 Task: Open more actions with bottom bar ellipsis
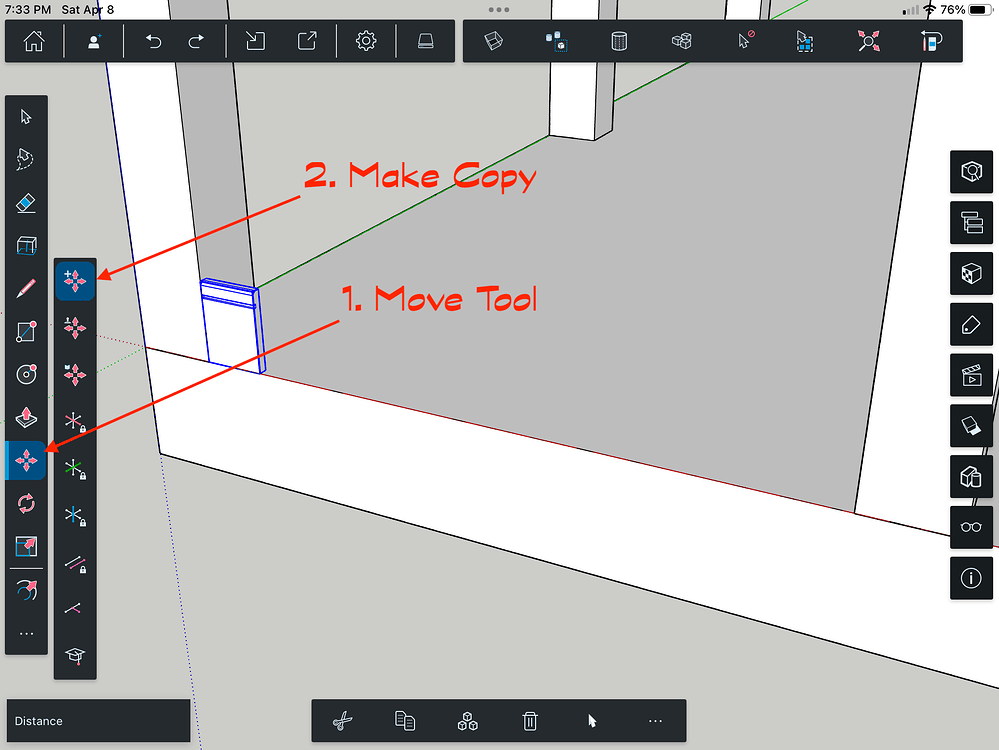point(655,720)
